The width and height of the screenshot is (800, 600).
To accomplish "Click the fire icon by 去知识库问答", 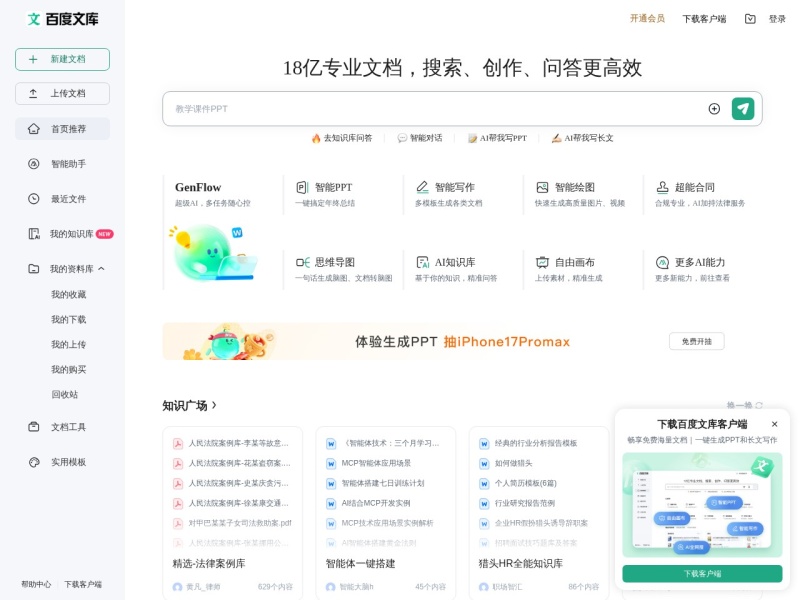I will 316,138.
